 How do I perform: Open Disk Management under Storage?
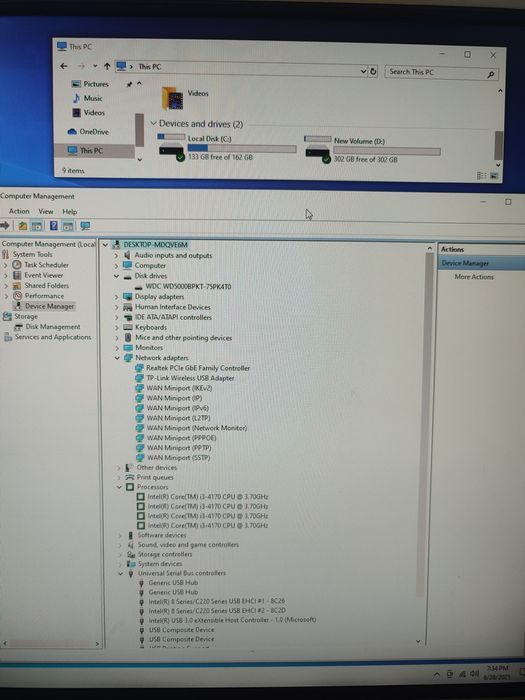point(53,326)
